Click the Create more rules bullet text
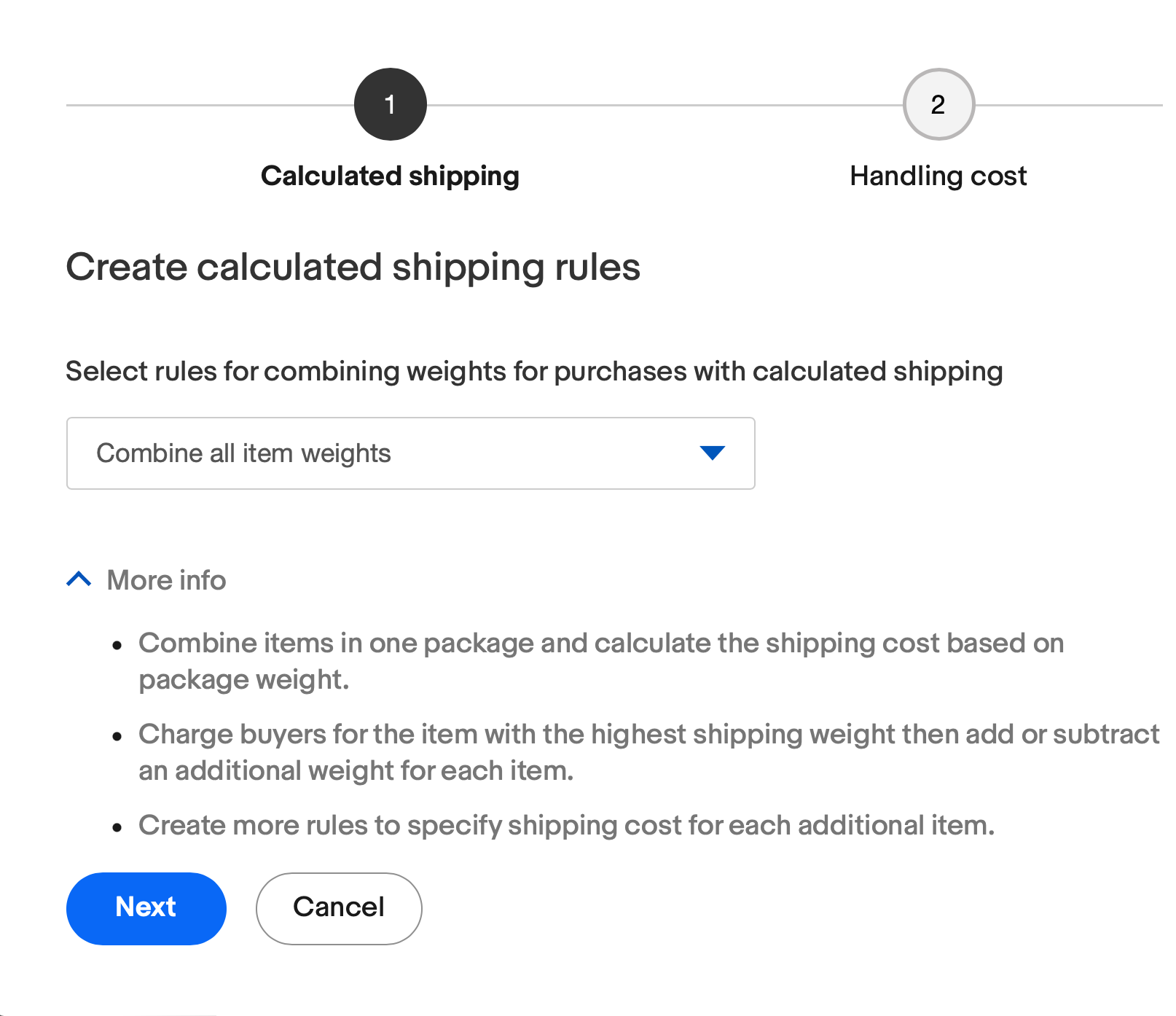The width and height of the screenshot is (1176, 1016). (x=566, y=825)
